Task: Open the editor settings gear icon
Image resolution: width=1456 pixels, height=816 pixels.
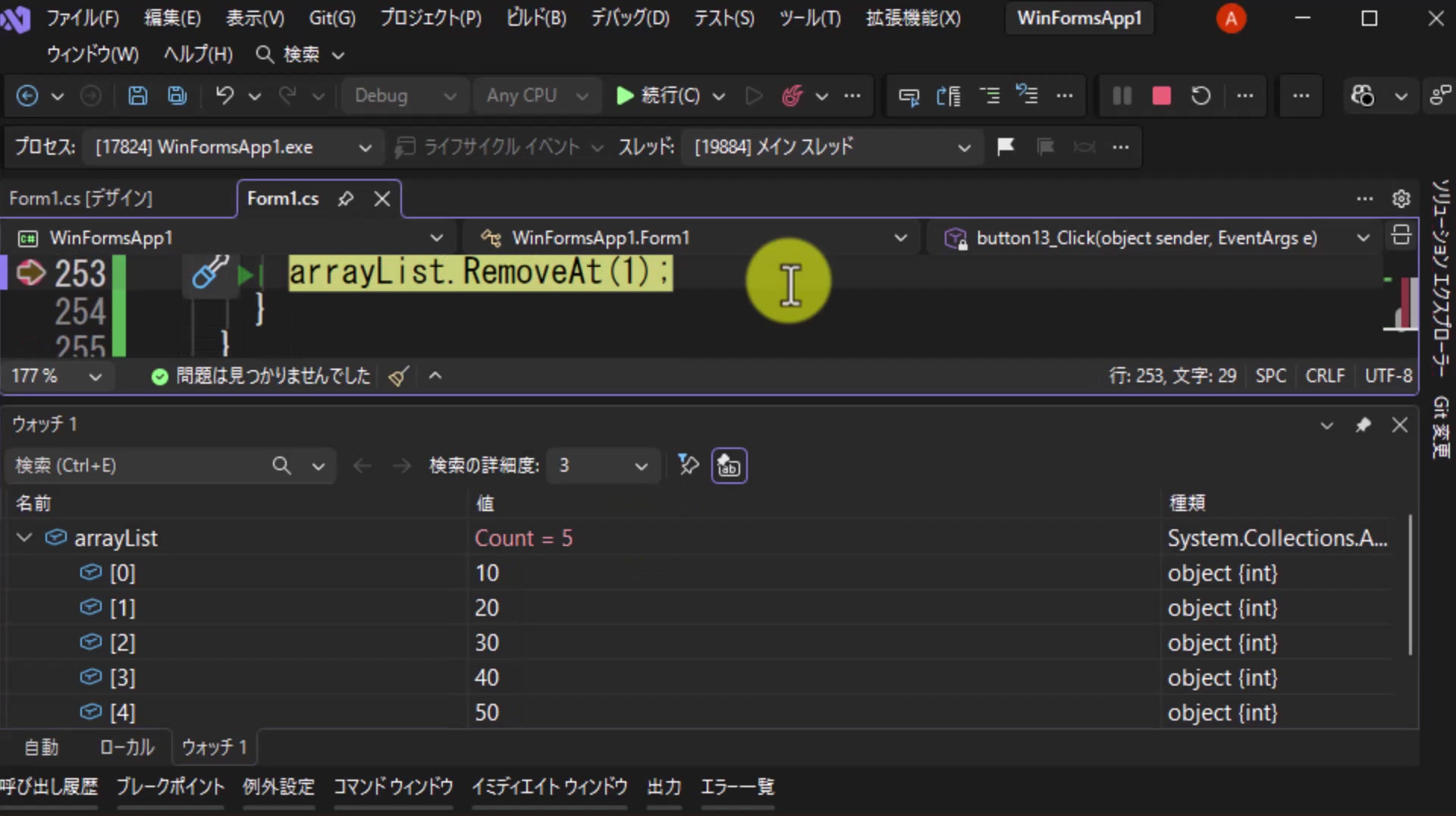Action: point(1401,199)
